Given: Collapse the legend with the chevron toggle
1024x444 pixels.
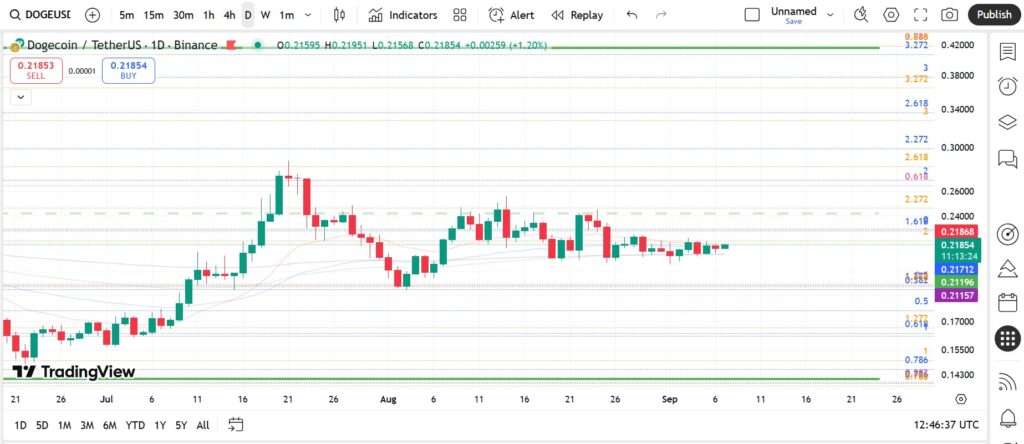Looking at the screenshot, I should click(20, 97).
